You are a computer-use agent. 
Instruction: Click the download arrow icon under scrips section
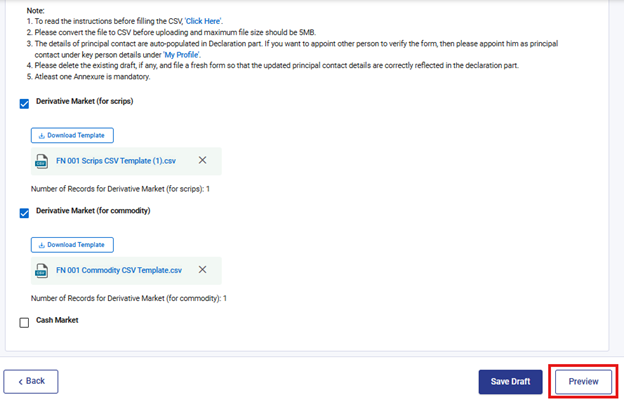(x=40, y=135)
